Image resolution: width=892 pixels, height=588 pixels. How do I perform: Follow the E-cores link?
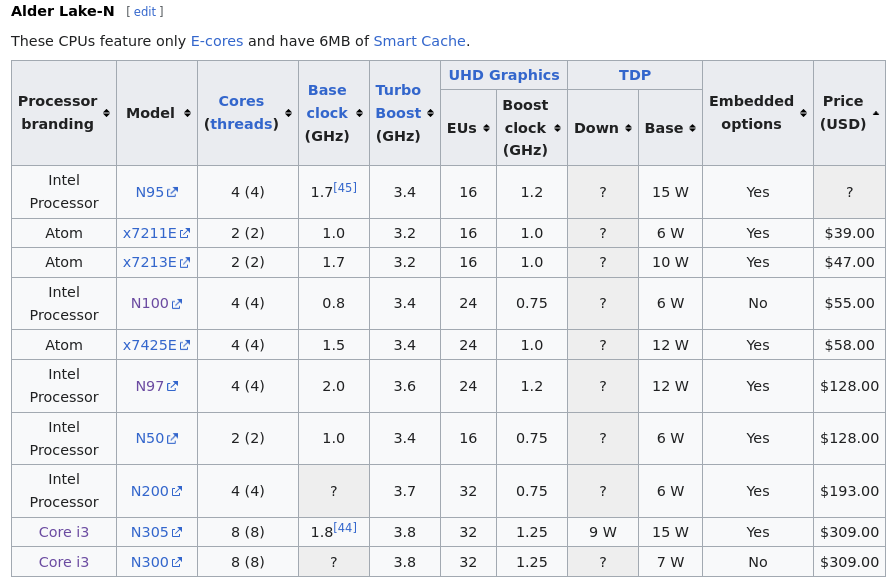coord(216,41)
